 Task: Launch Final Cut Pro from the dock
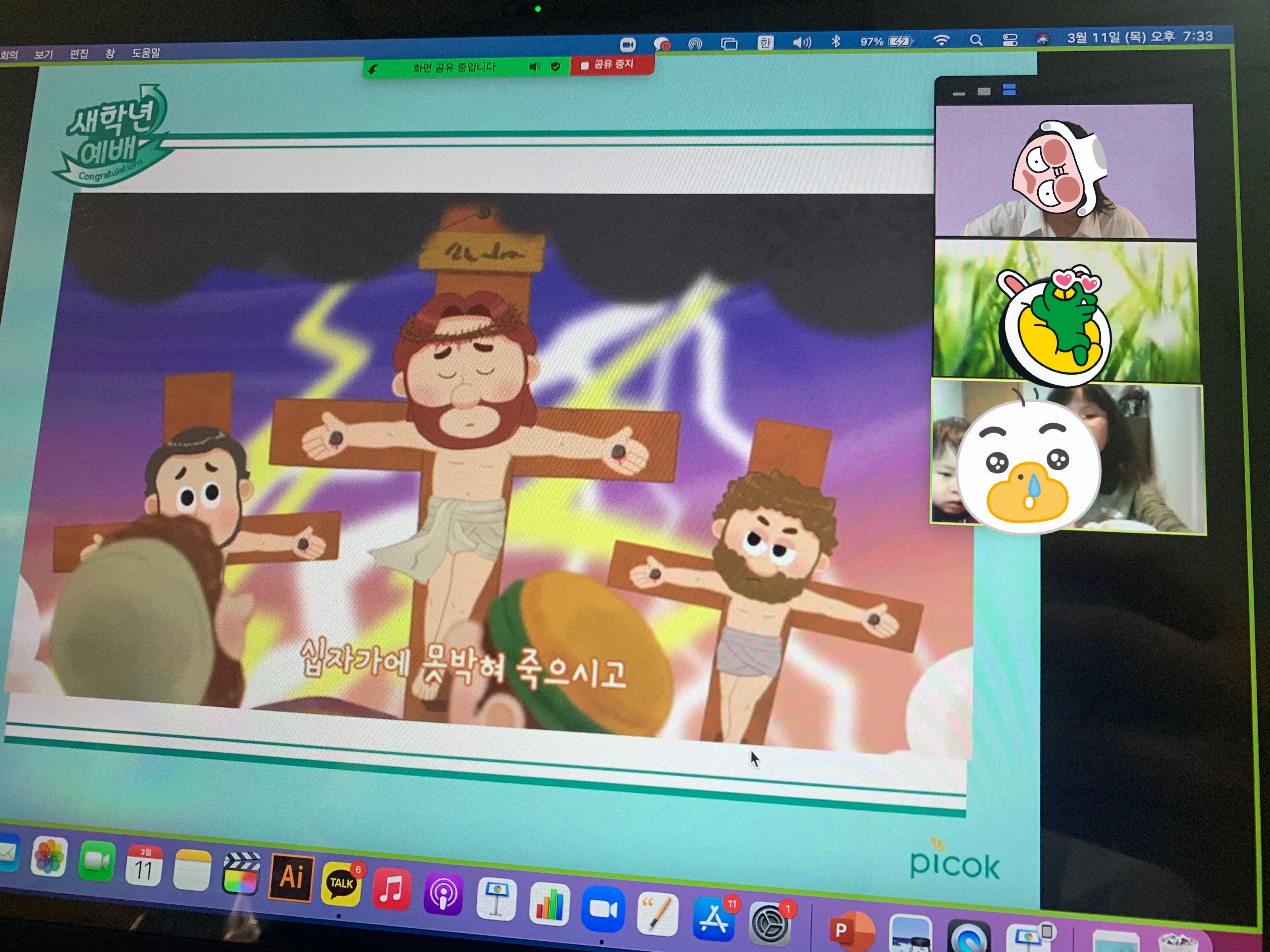click(241, 874)
